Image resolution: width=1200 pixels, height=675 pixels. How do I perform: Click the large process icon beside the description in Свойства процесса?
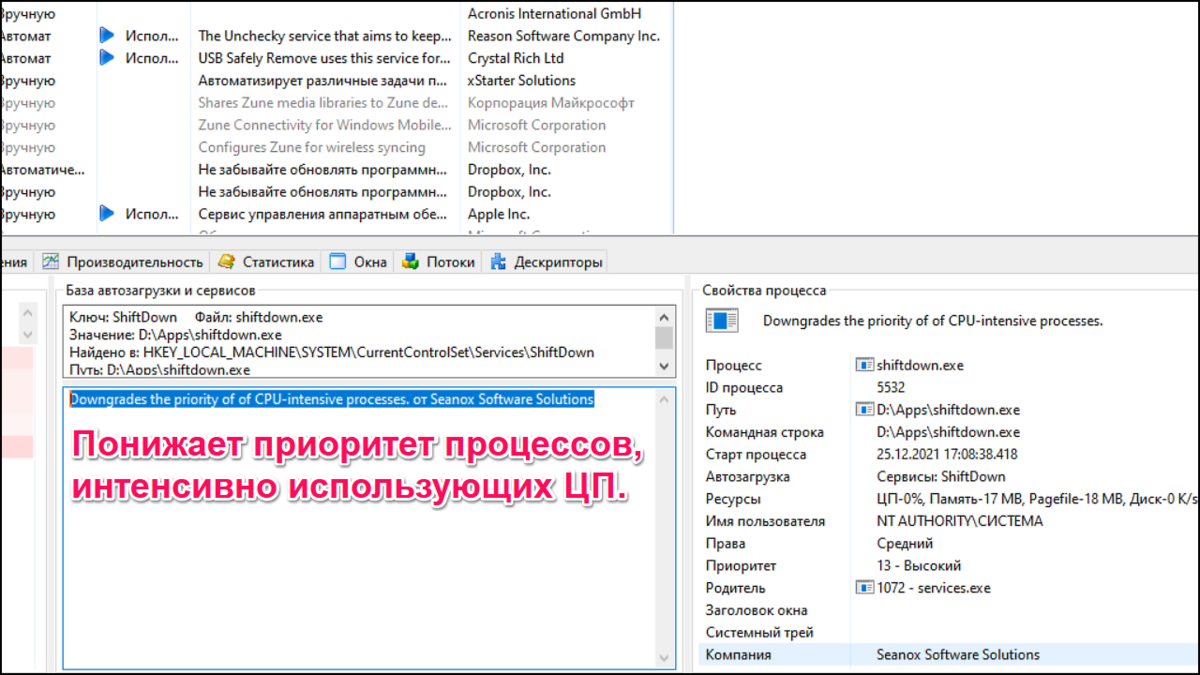(722, 321)
